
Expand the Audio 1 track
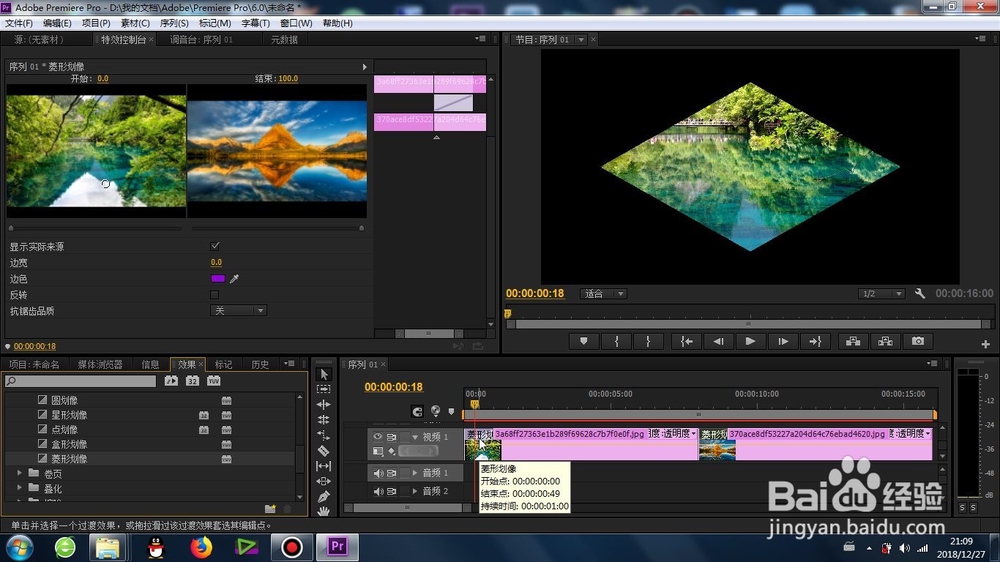coord(415,473)
